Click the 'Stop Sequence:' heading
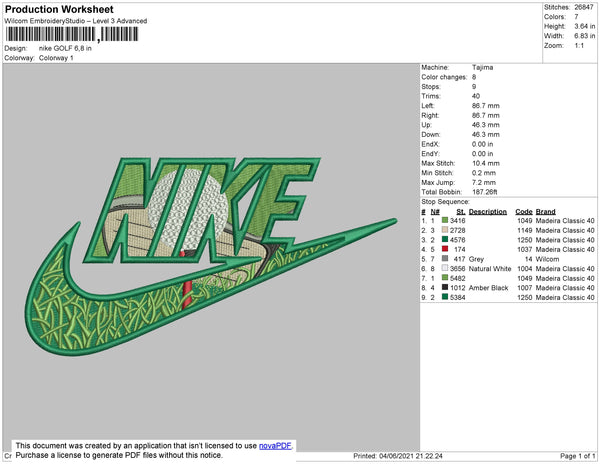The width and height of the screenshot is (600, 464). tap(445, 202)
